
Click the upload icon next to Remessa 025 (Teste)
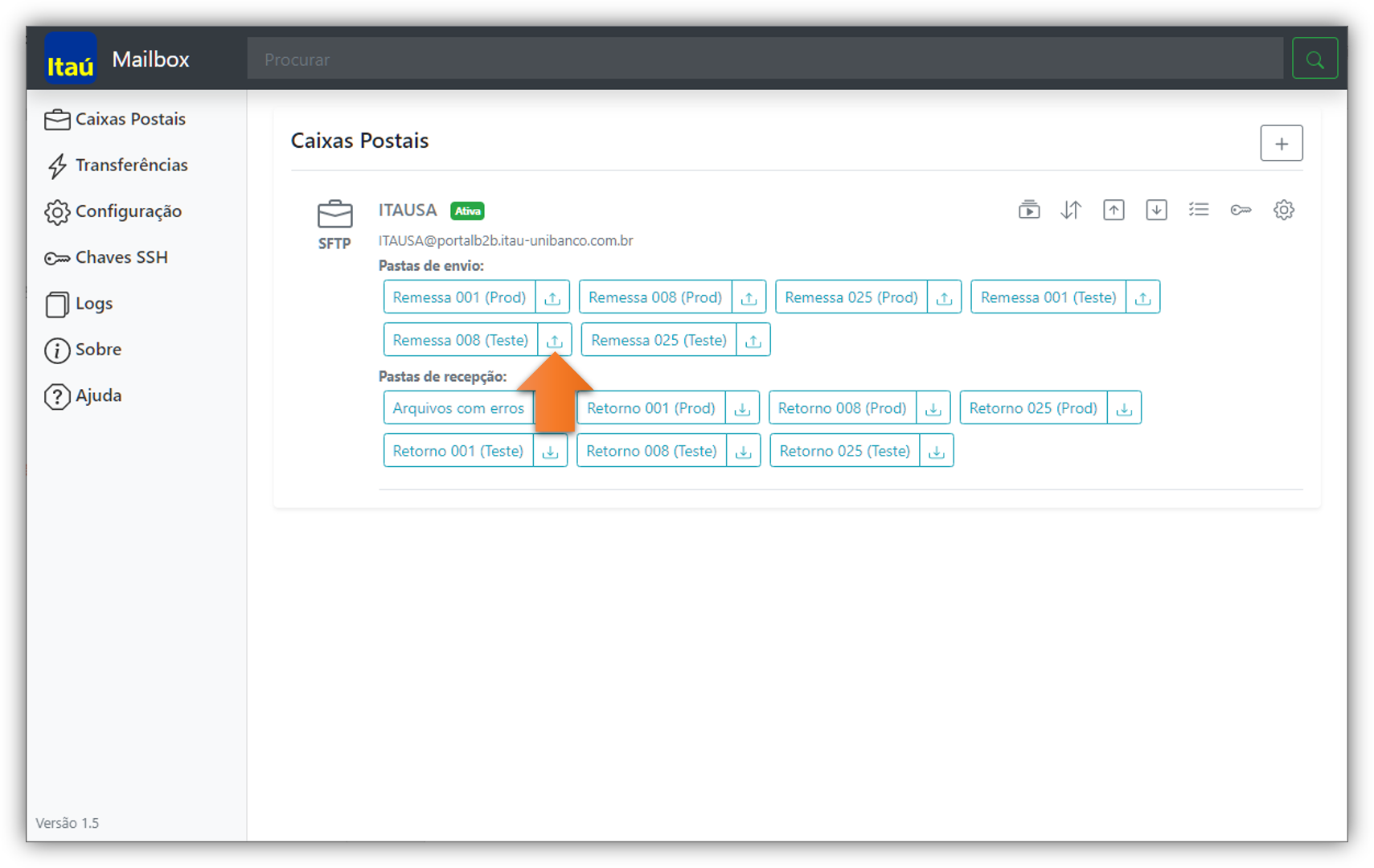[753, 340]
